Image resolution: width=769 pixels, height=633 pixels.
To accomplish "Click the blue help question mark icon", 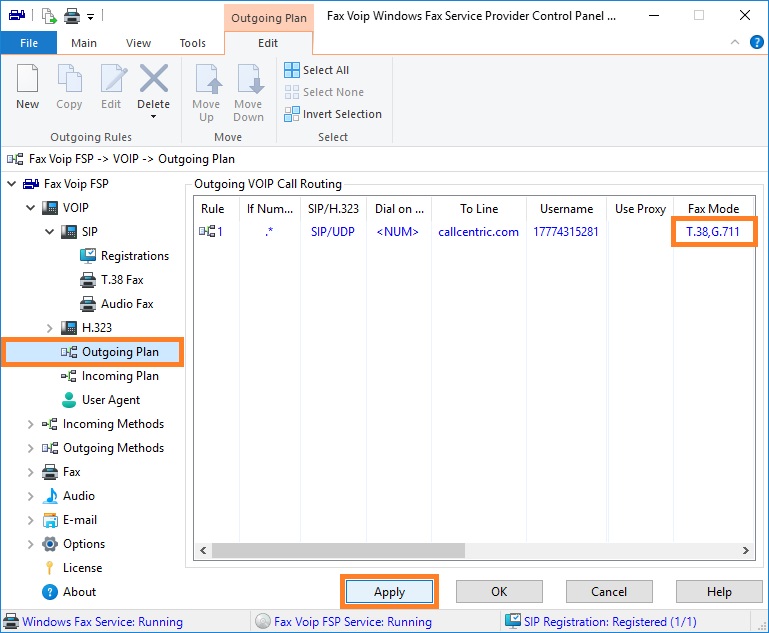I will [756, 42].
